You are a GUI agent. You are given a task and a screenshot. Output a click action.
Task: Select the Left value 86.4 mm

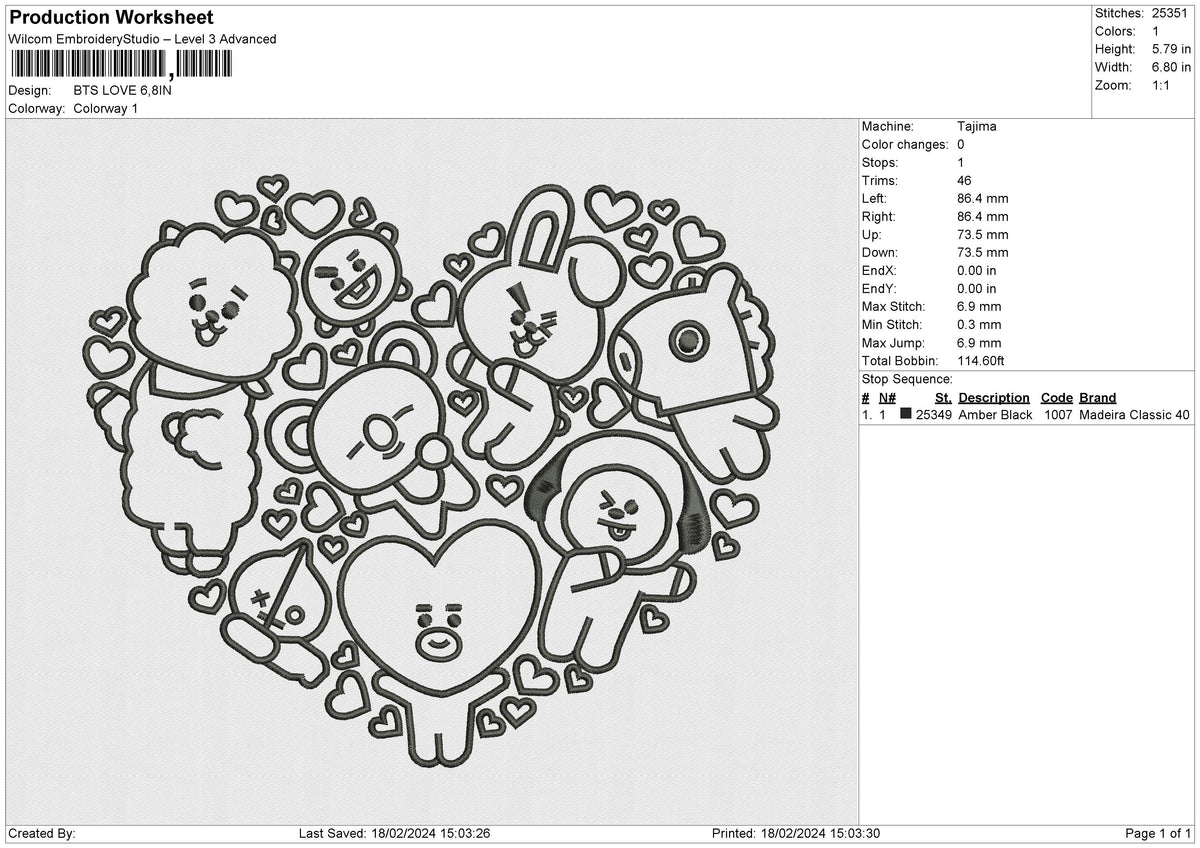tap(983, 198)
